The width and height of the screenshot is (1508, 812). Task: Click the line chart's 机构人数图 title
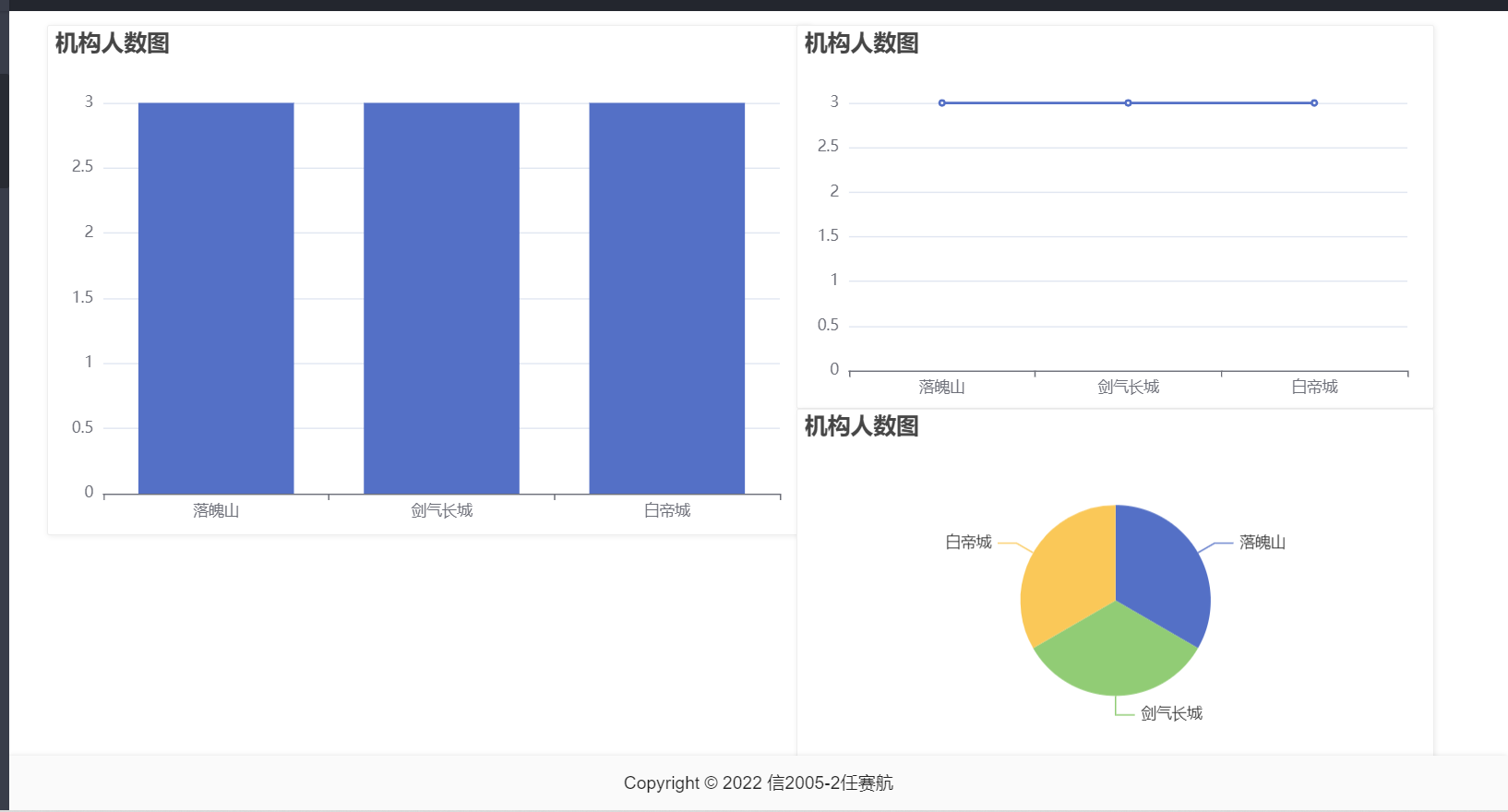point(862,43)
